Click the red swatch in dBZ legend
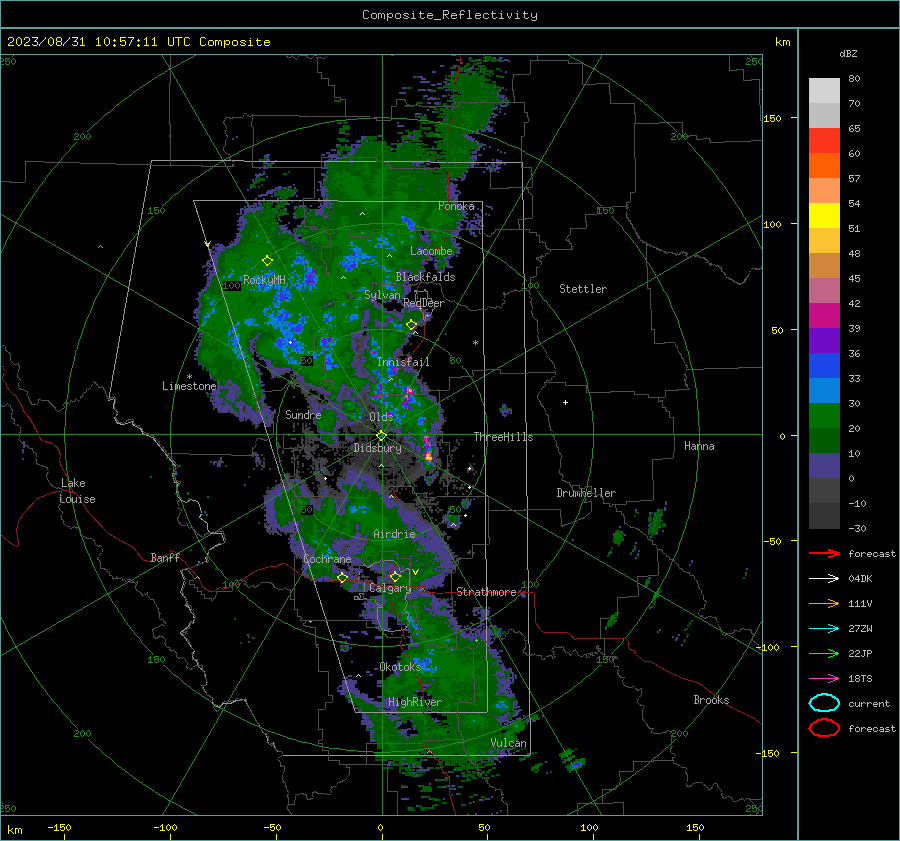The height and width of the screenshot is (841, 900). click(x=824, y=140)
